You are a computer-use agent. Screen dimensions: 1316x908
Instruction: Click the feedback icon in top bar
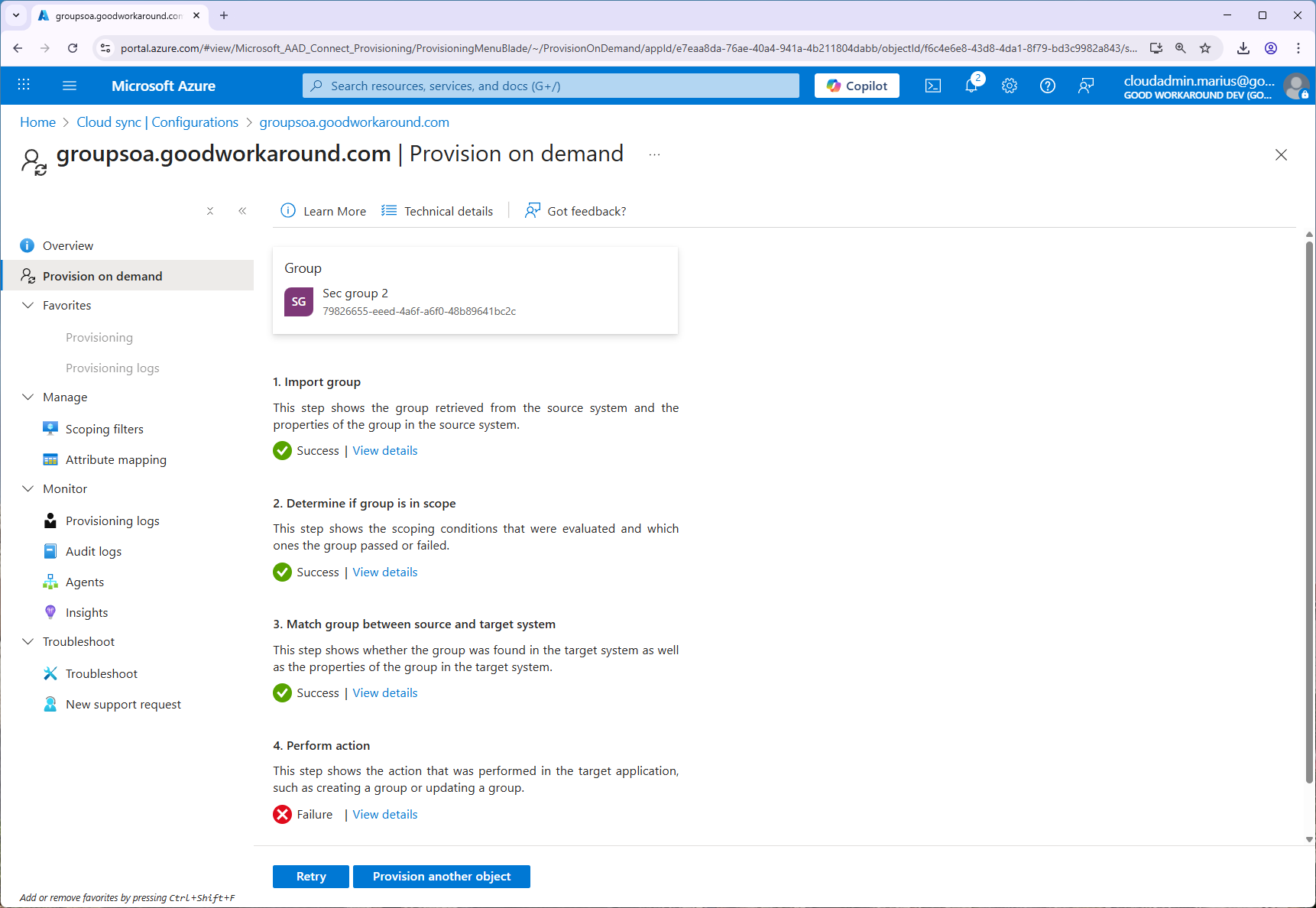click(1085, 86)
